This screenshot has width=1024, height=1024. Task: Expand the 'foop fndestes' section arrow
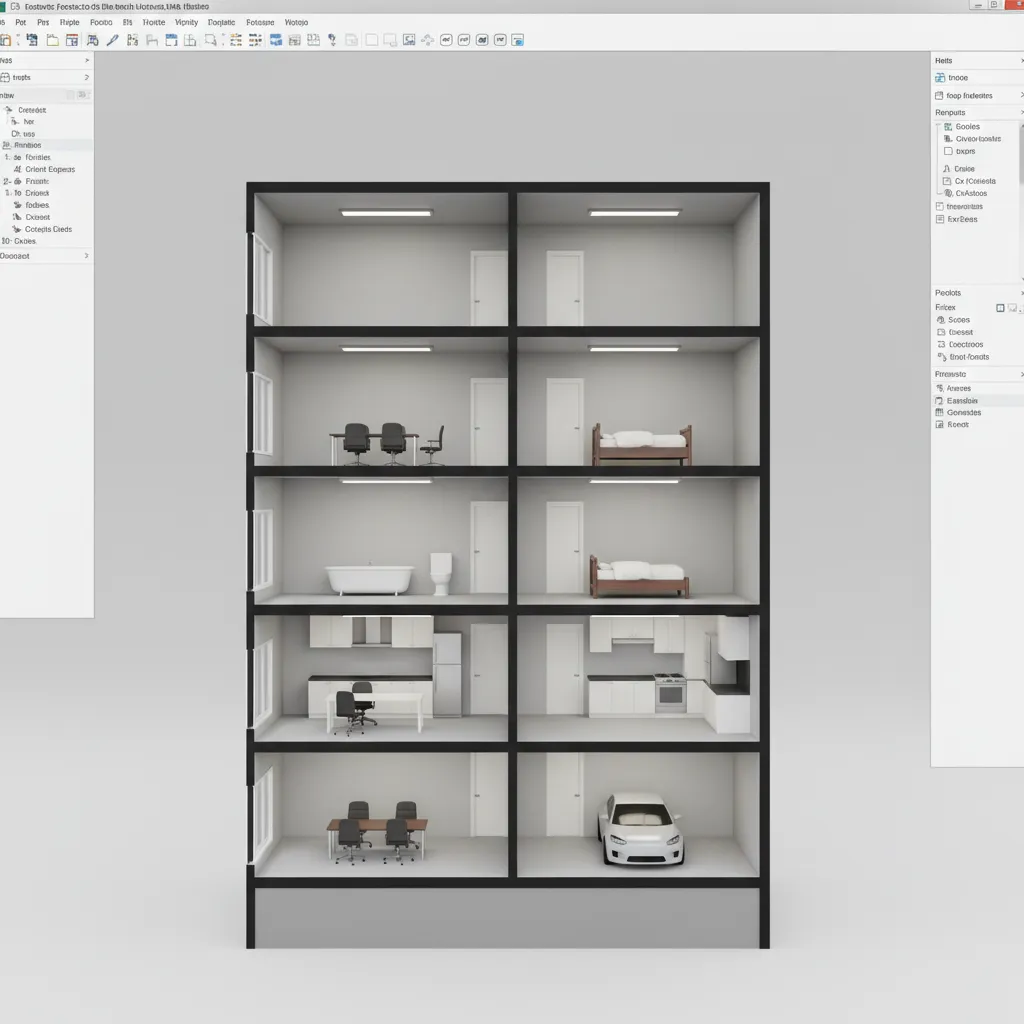1020,96
